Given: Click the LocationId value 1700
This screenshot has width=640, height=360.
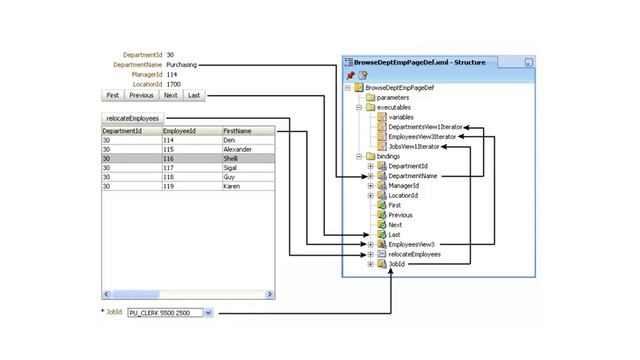Looking at the screenshot, I should pyautogui.click(x=173, y=84).
